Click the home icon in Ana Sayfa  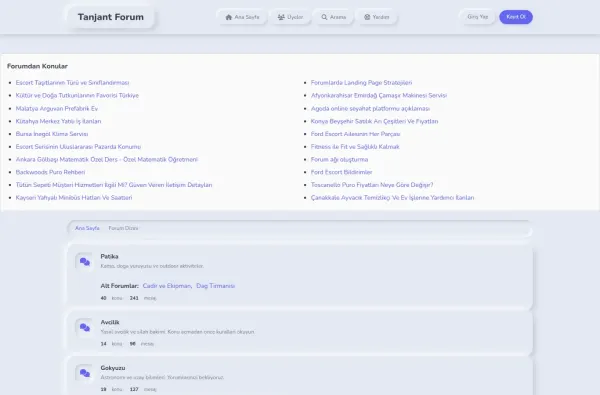[229, 17]
